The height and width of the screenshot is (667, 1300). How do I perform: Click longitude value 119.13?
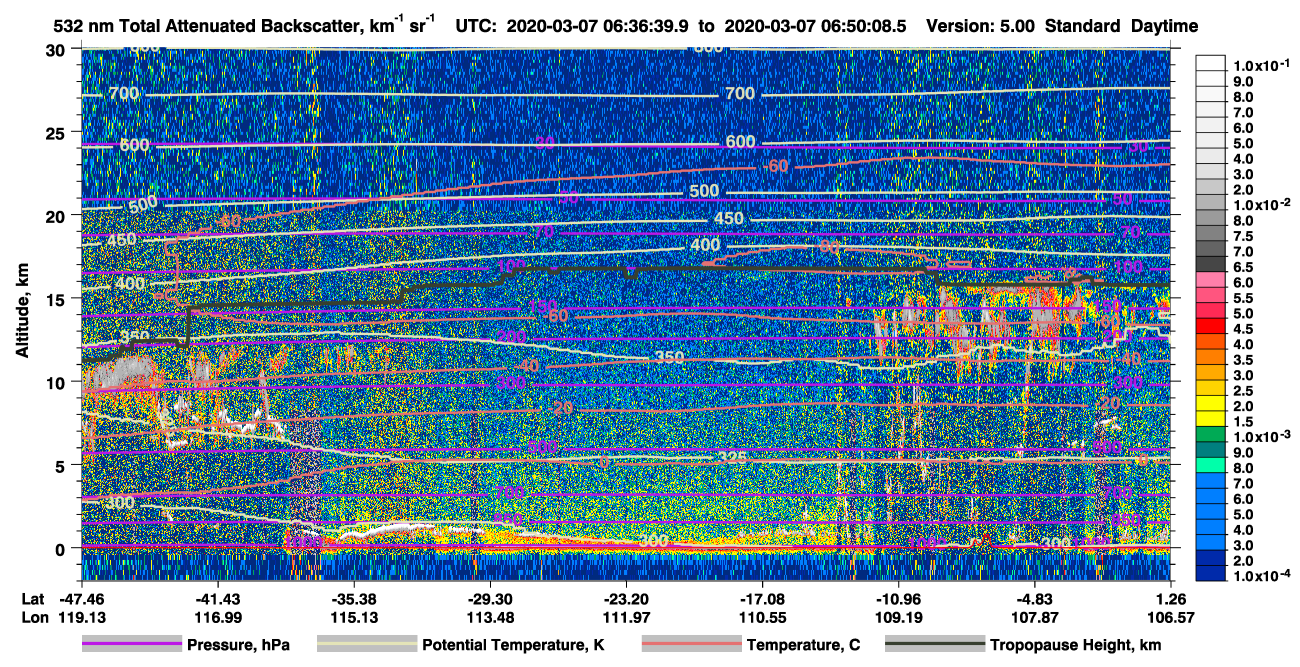pyautogui.click(x=82, y=617)
